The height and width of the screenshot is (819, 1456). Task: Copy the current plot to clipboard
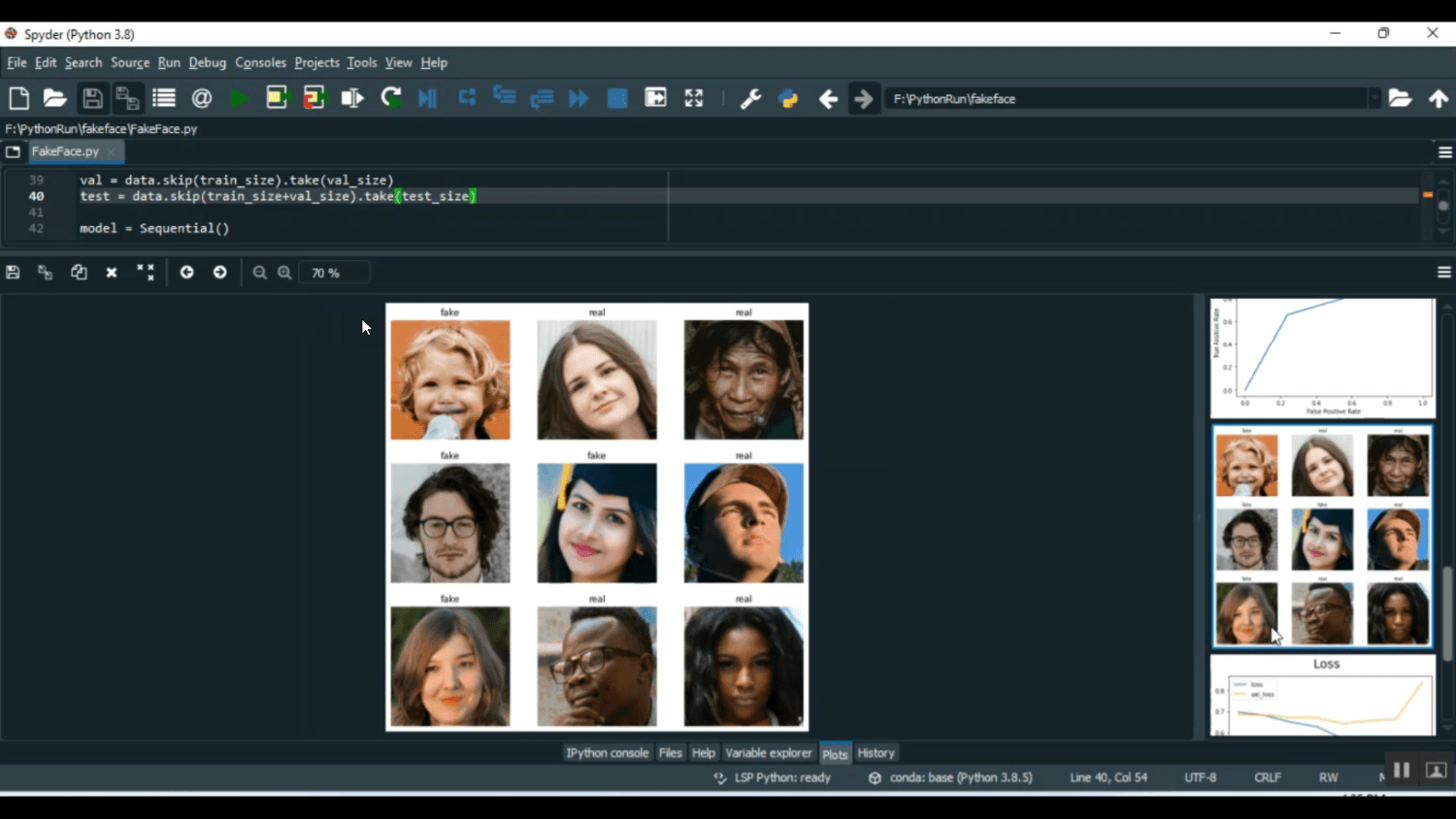tap(79, 273)
